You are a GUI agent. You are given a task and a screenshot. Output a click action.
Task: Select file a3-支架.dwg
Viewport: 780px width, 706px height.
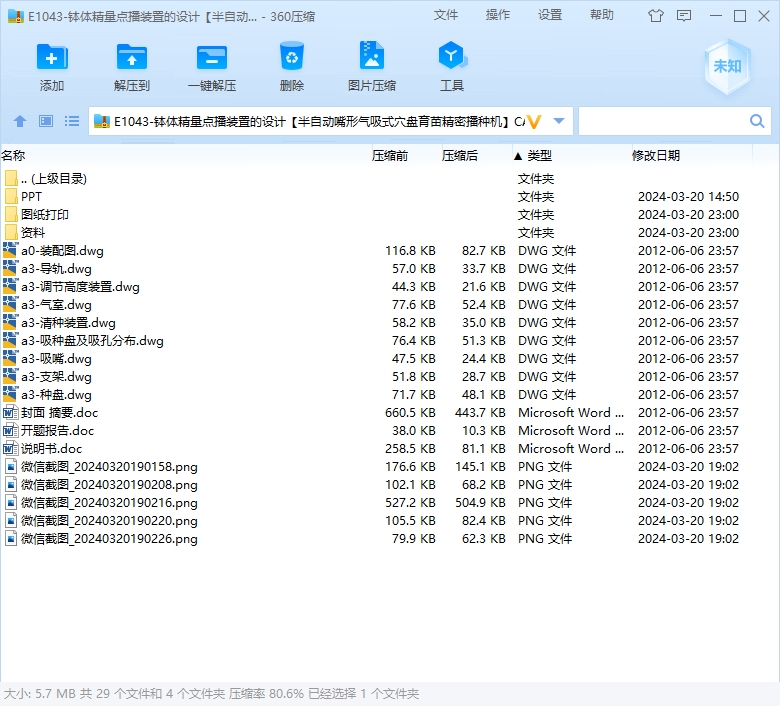point(56,377)
